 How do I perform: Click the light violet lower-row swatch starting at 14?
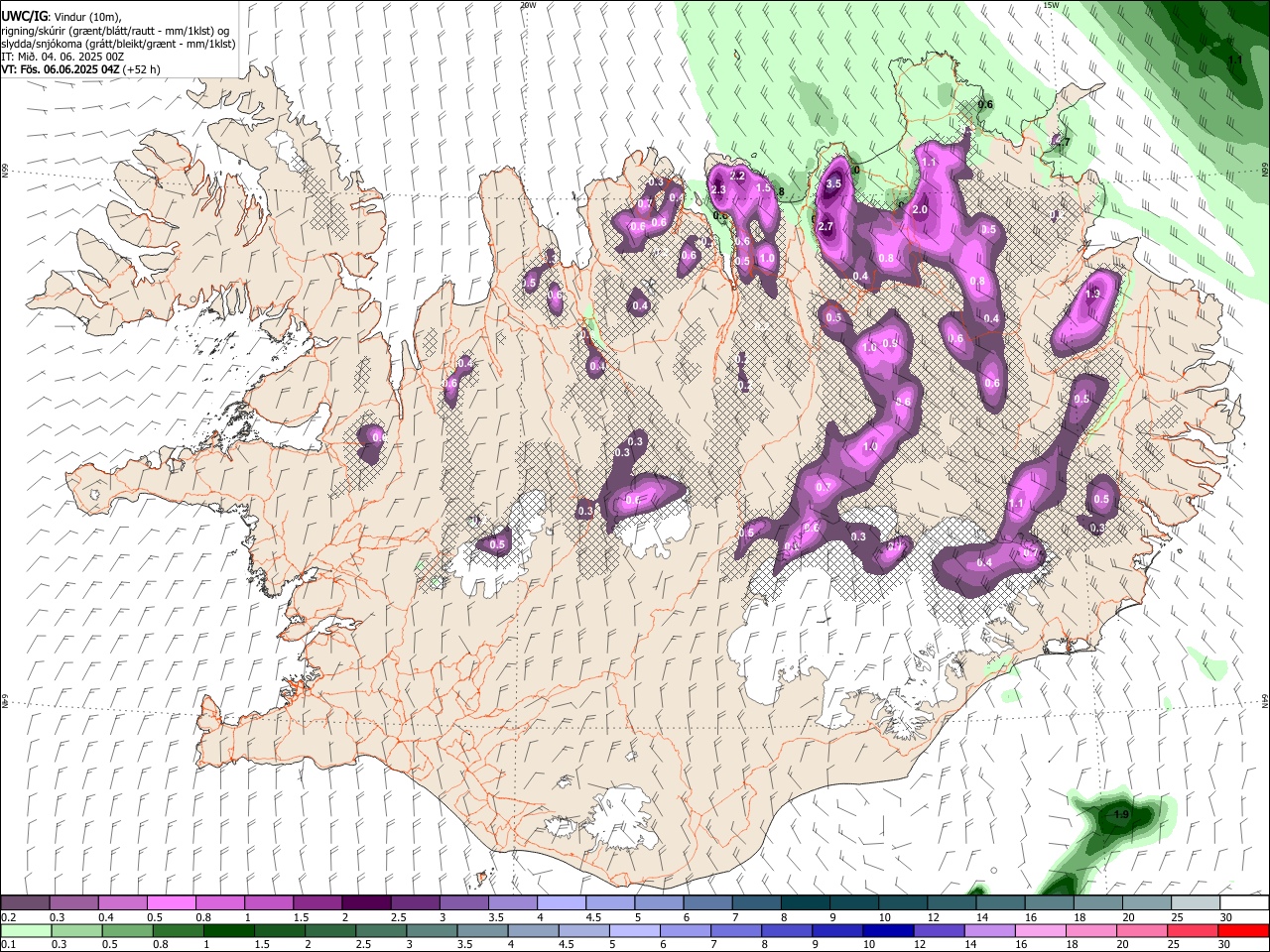(989, 930)
